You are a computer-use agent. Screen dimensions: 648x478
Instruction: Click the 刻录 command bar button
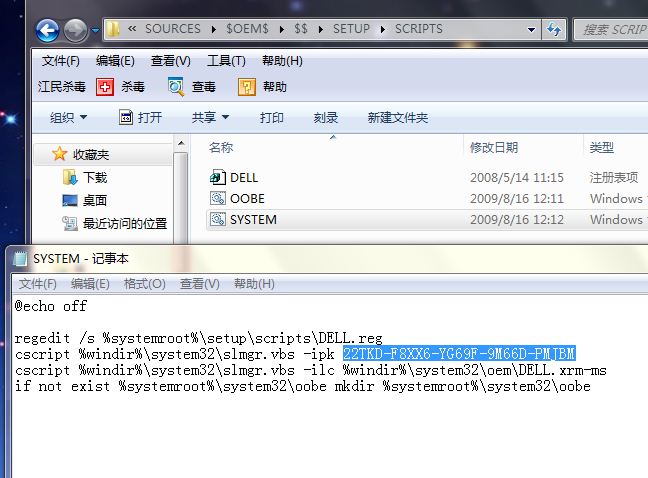point(326,117)
